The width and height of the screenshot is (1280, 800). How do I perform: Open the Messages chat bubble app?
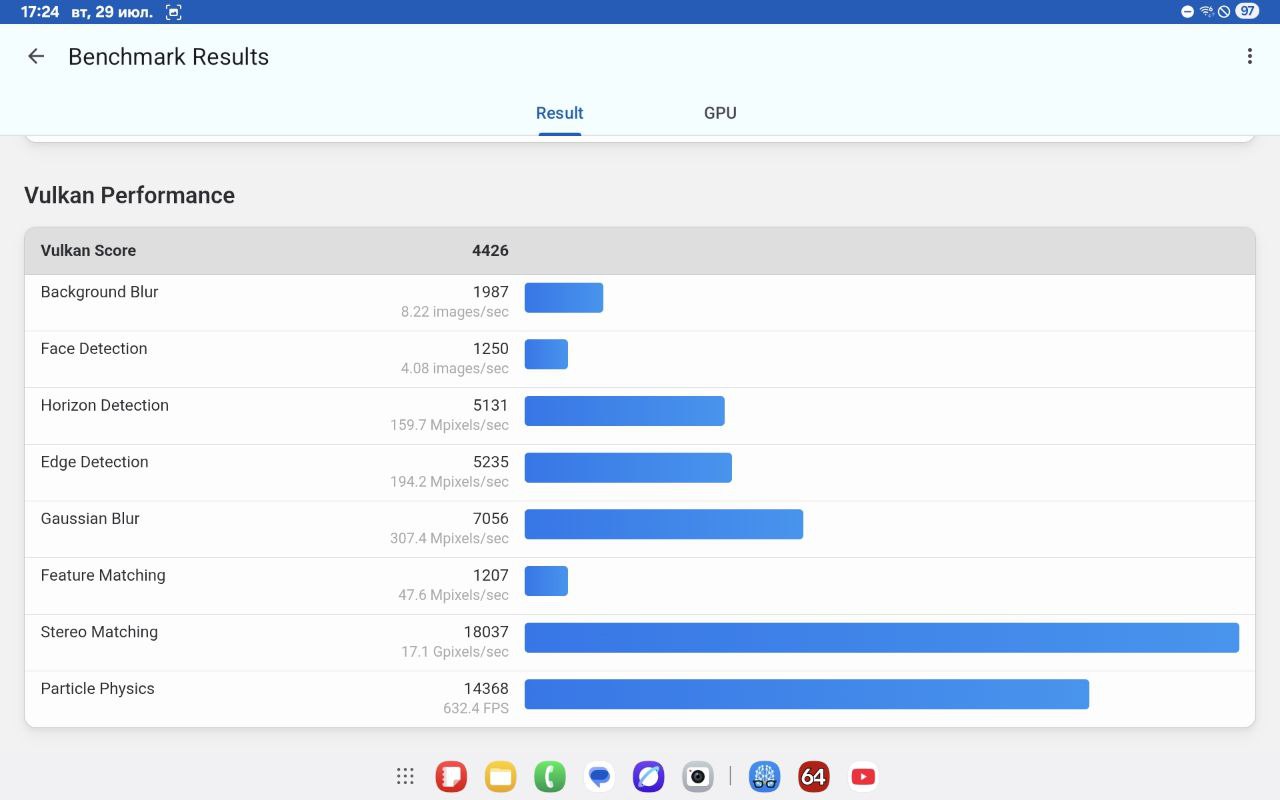click(x=599, y=776)
